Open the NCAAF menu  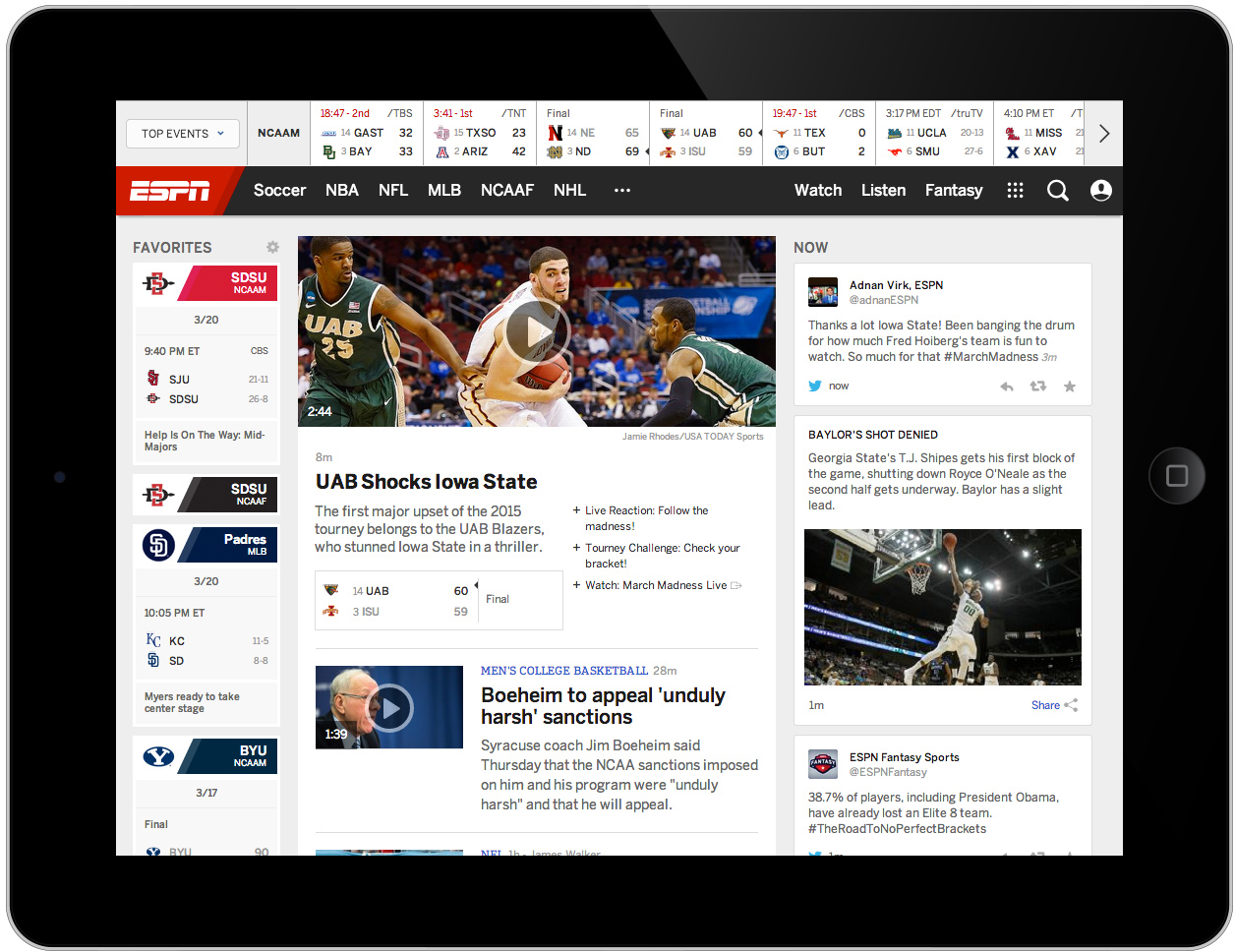(507, 191)
